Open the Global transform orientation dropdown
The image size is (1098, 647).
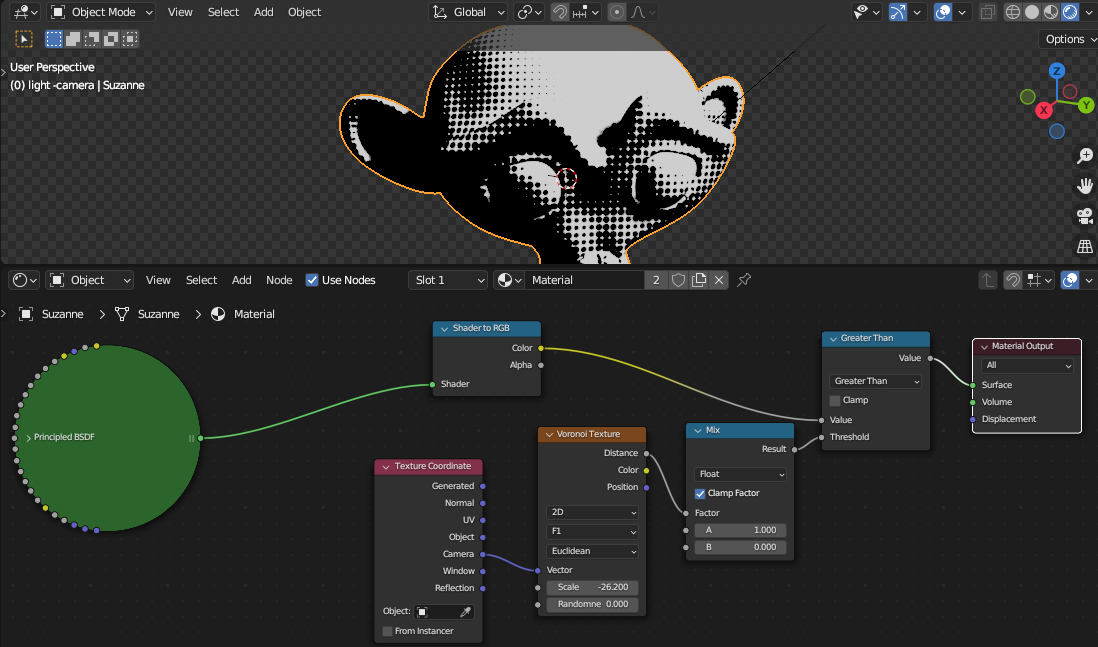(x=468, y=12)
